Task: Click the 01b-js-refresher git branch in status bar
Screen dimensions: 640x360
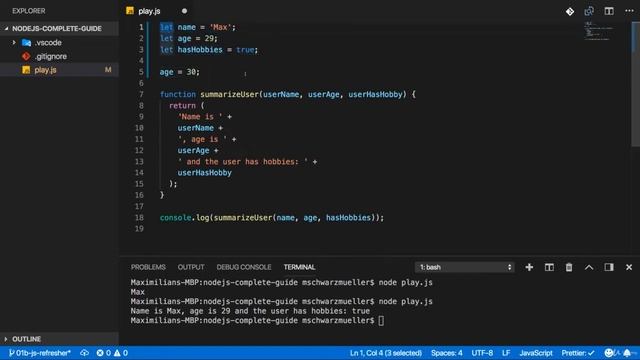Action: coord(40,353)
